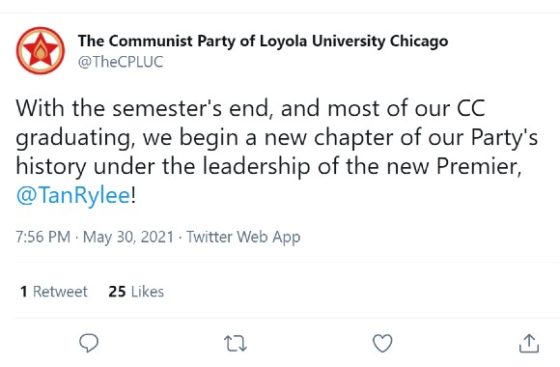The height and width of the screenshot is (367, 560).
Task: Click the bold number 1 retweet count
Action: click(x=24, y=292)
